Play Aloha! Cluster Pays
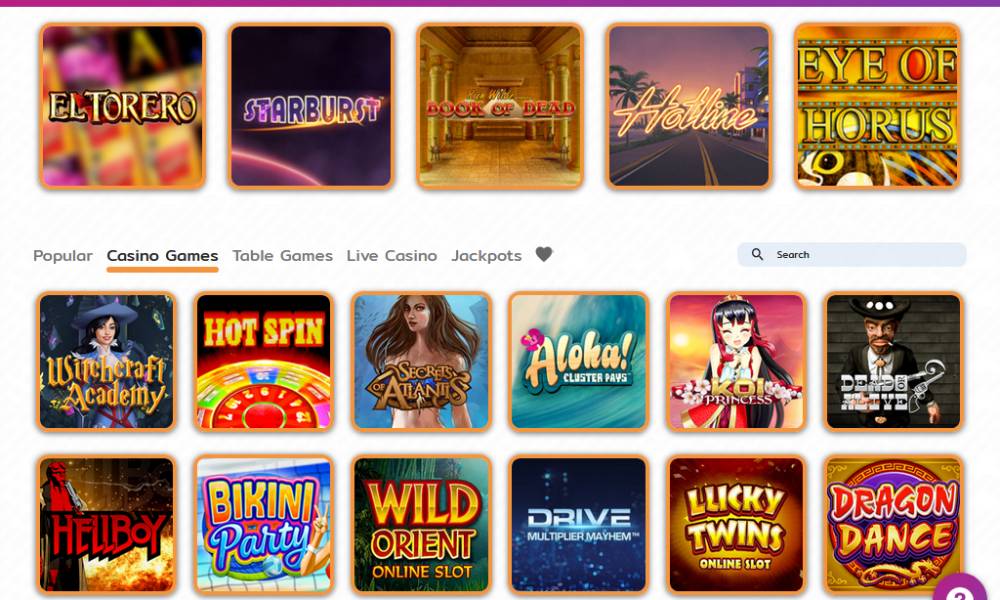The width and height of the screenshot is (1000, 600). coord(578,362)
